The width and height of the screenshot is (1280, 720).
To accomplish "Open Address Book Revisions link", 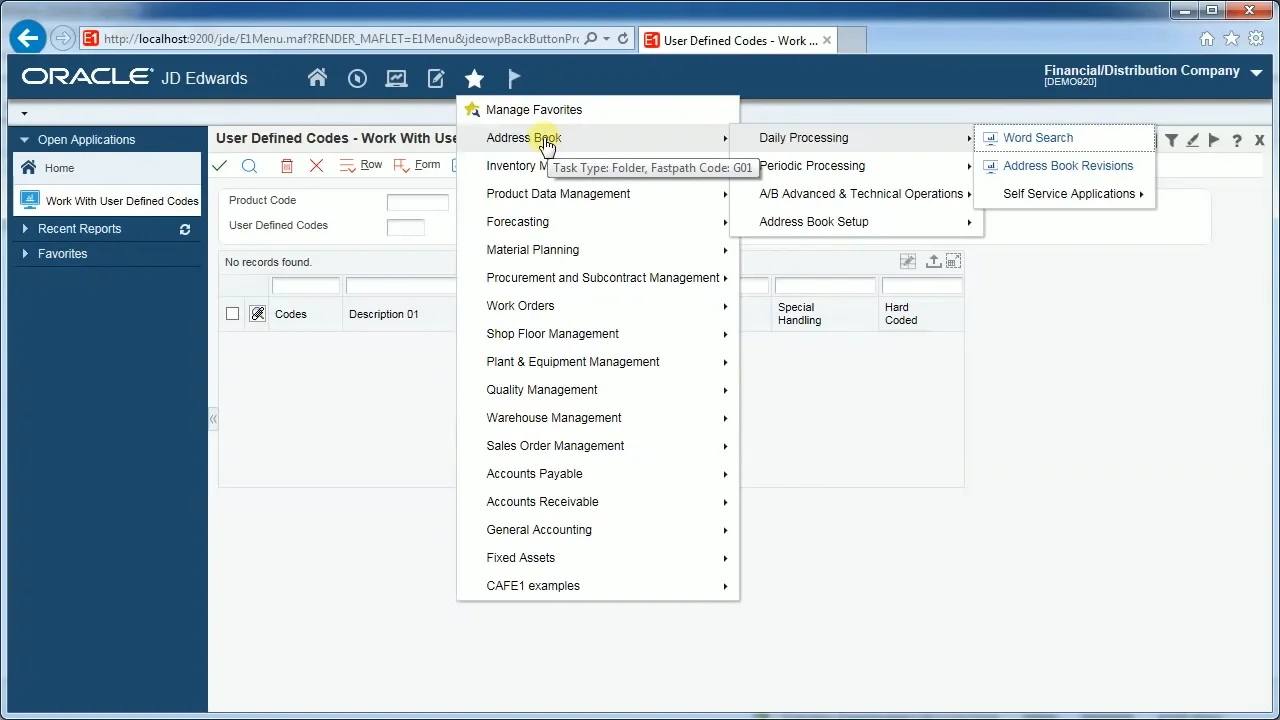I will coord(1067,166).
